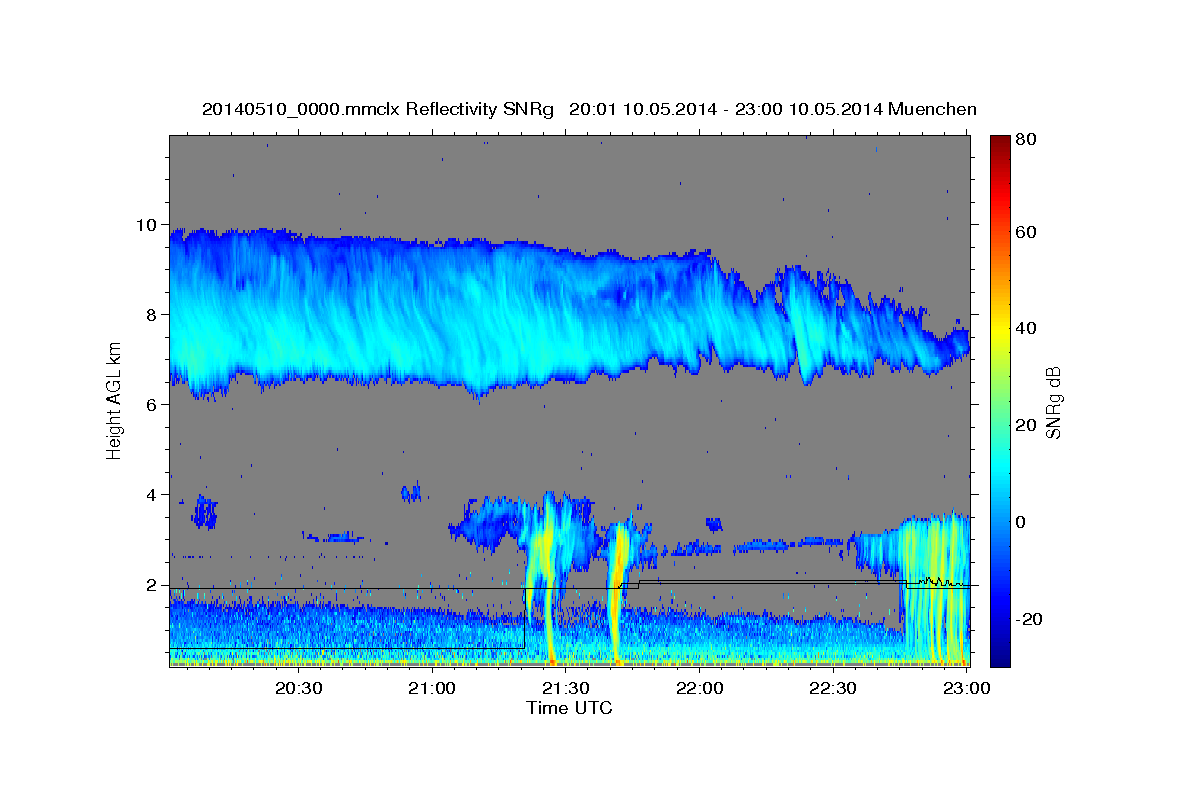The height and width of the screenshot is (800, 1200).
Task: Select the 20:30 time tick label
Action: [299, 688]
